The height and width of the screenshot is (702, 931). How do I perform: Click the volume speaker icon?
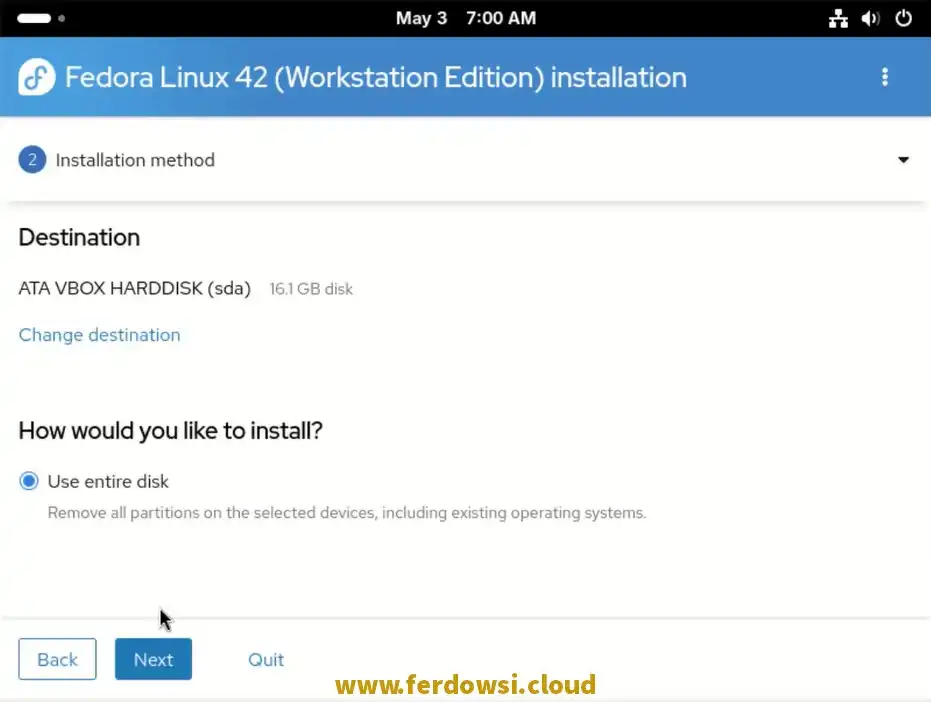(870, 18)
